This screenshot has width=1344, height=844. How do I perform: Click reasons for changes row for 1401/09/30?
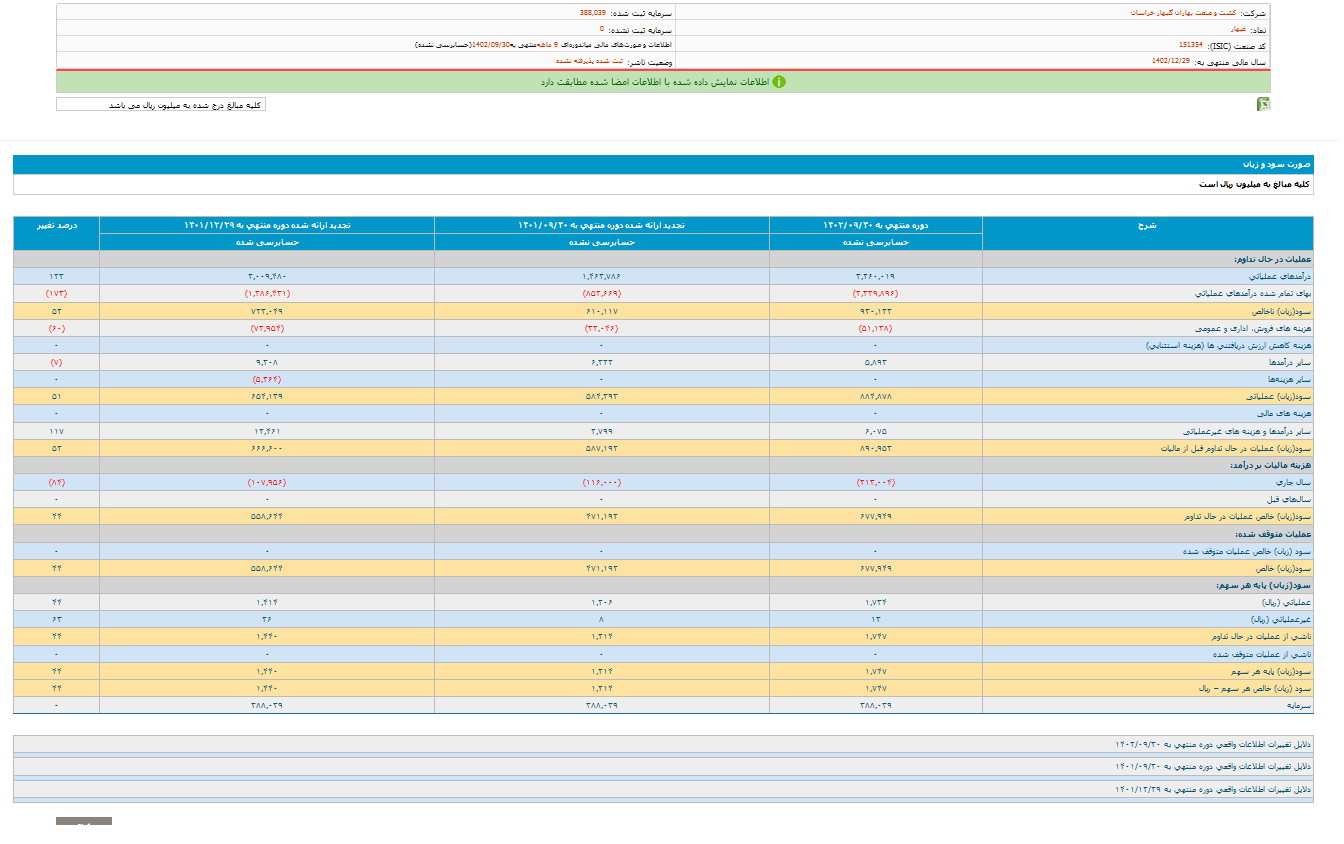tap(1211, 767)
